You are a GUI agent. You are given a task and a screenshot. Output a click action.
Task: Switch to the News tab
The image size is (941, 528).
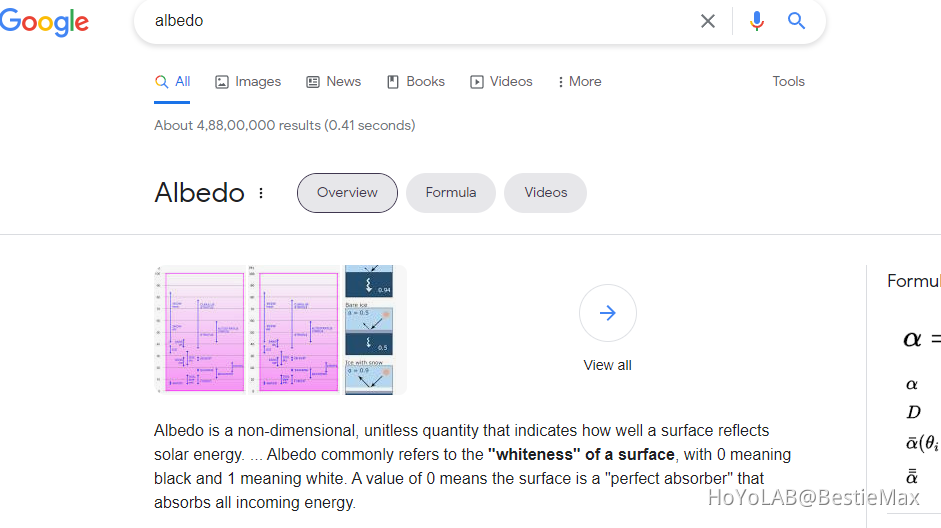click(333, 82)
